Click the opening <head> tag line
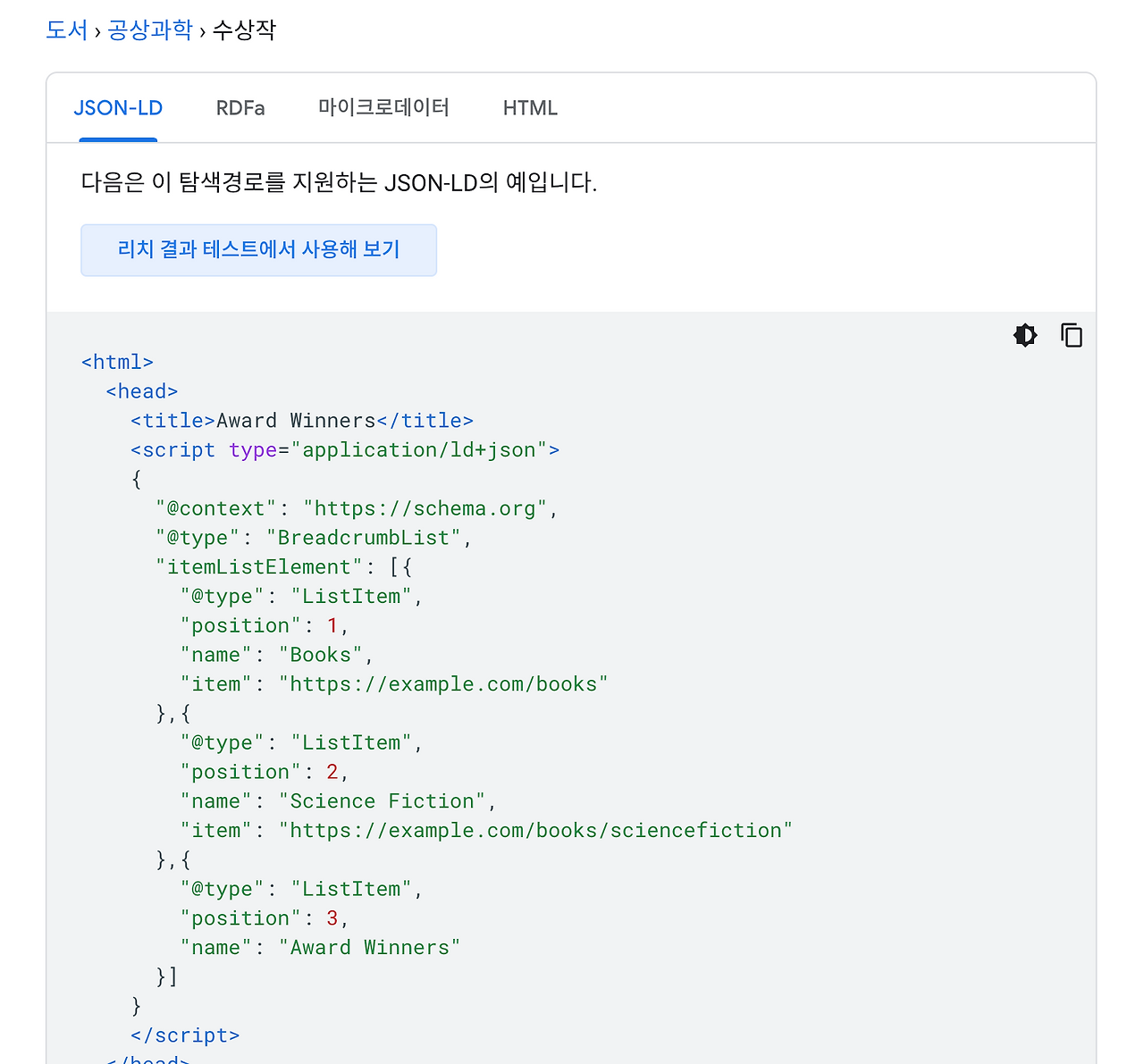This screenshot has height=1064, width=1144. 142,391
